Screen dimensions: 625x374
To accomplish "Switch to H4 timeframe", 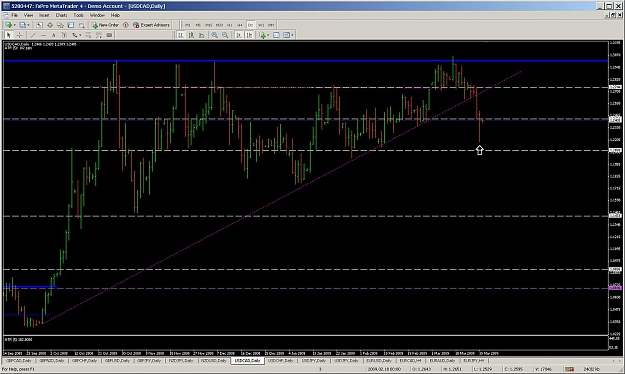I will (x=240, y=25).
